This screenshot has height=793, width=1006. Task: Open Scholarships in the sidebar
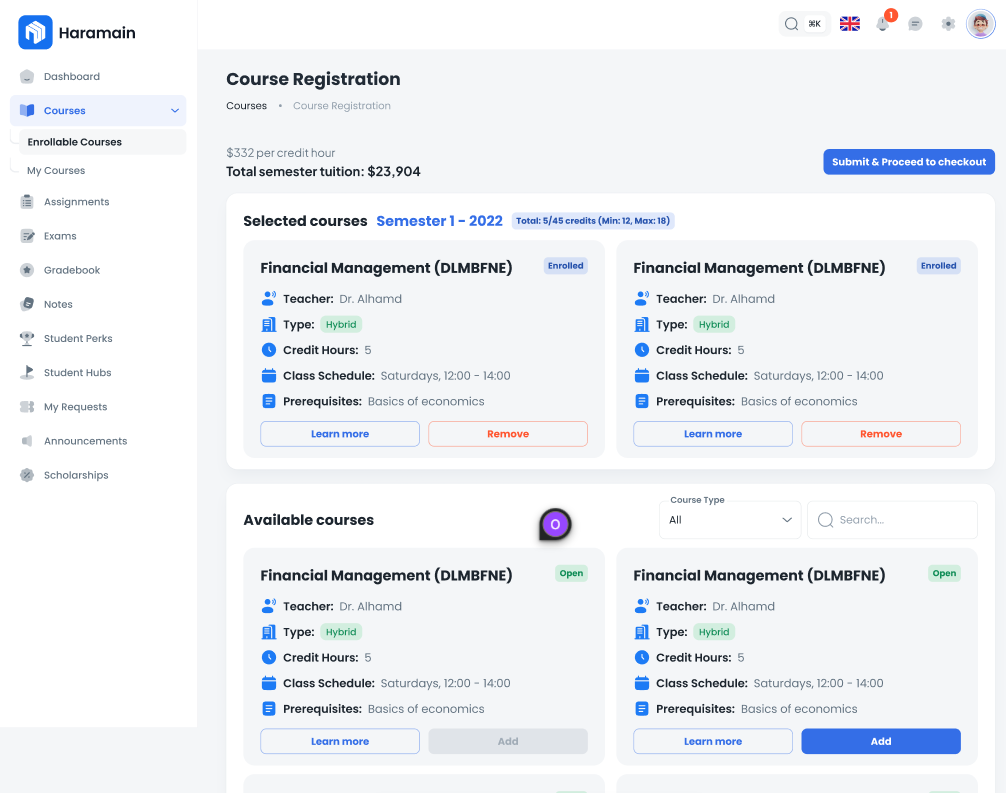(75, 475)
